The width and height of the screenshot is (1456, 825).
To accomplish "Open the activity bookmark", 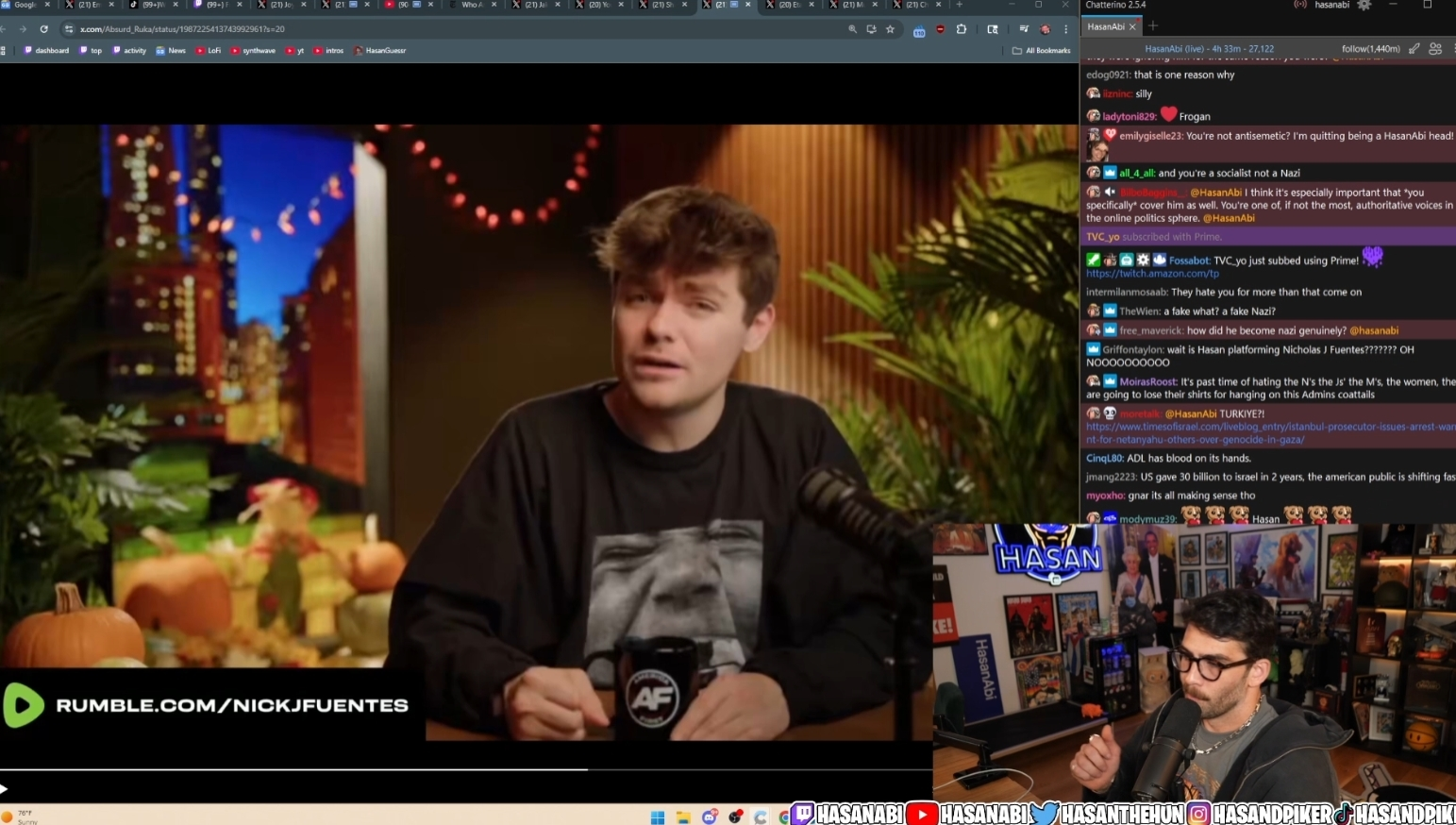I will pyautogui.click(x=129, y=50).
